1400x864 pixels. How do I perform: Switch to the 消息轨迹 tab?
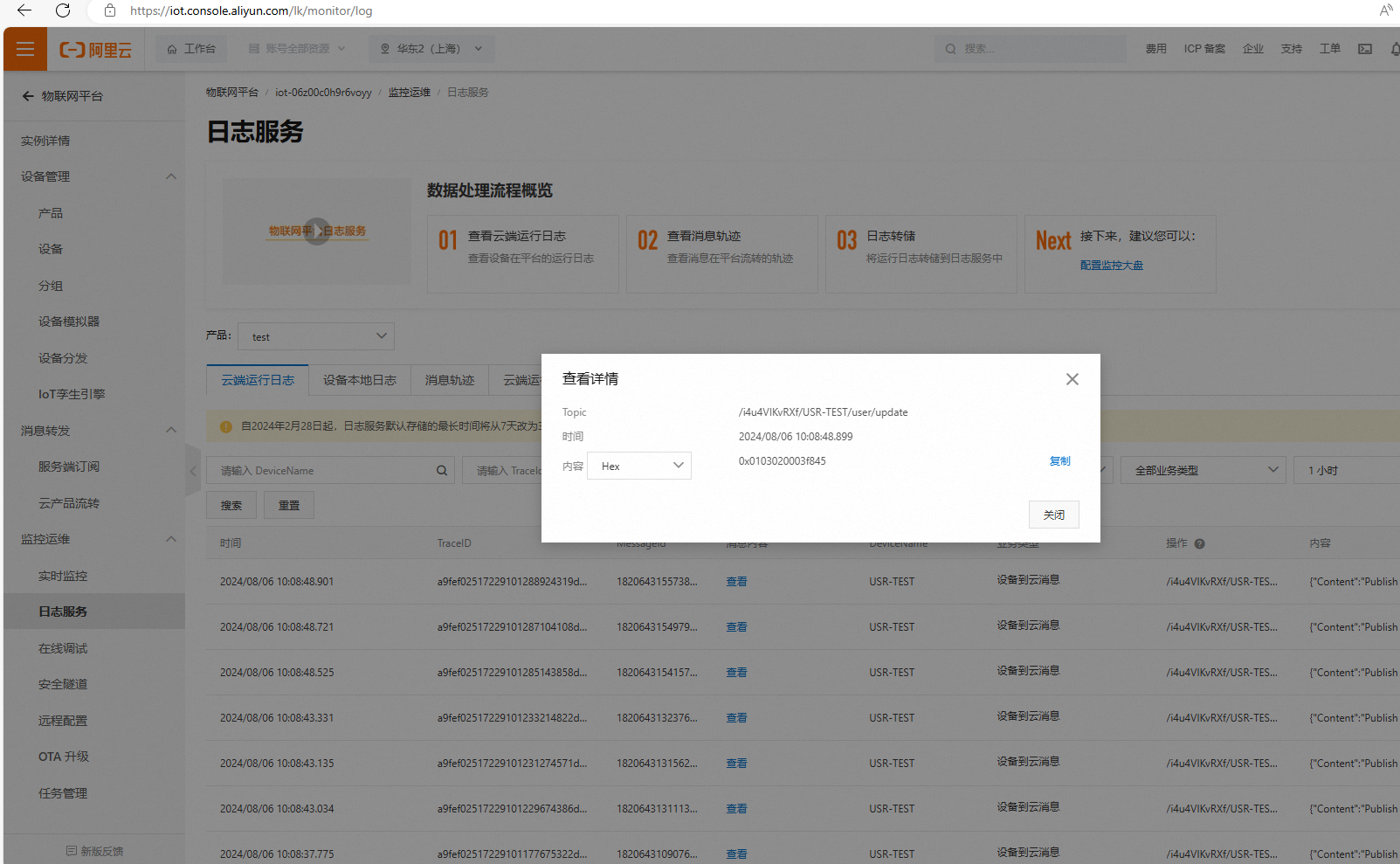click(x=449, y=381)
